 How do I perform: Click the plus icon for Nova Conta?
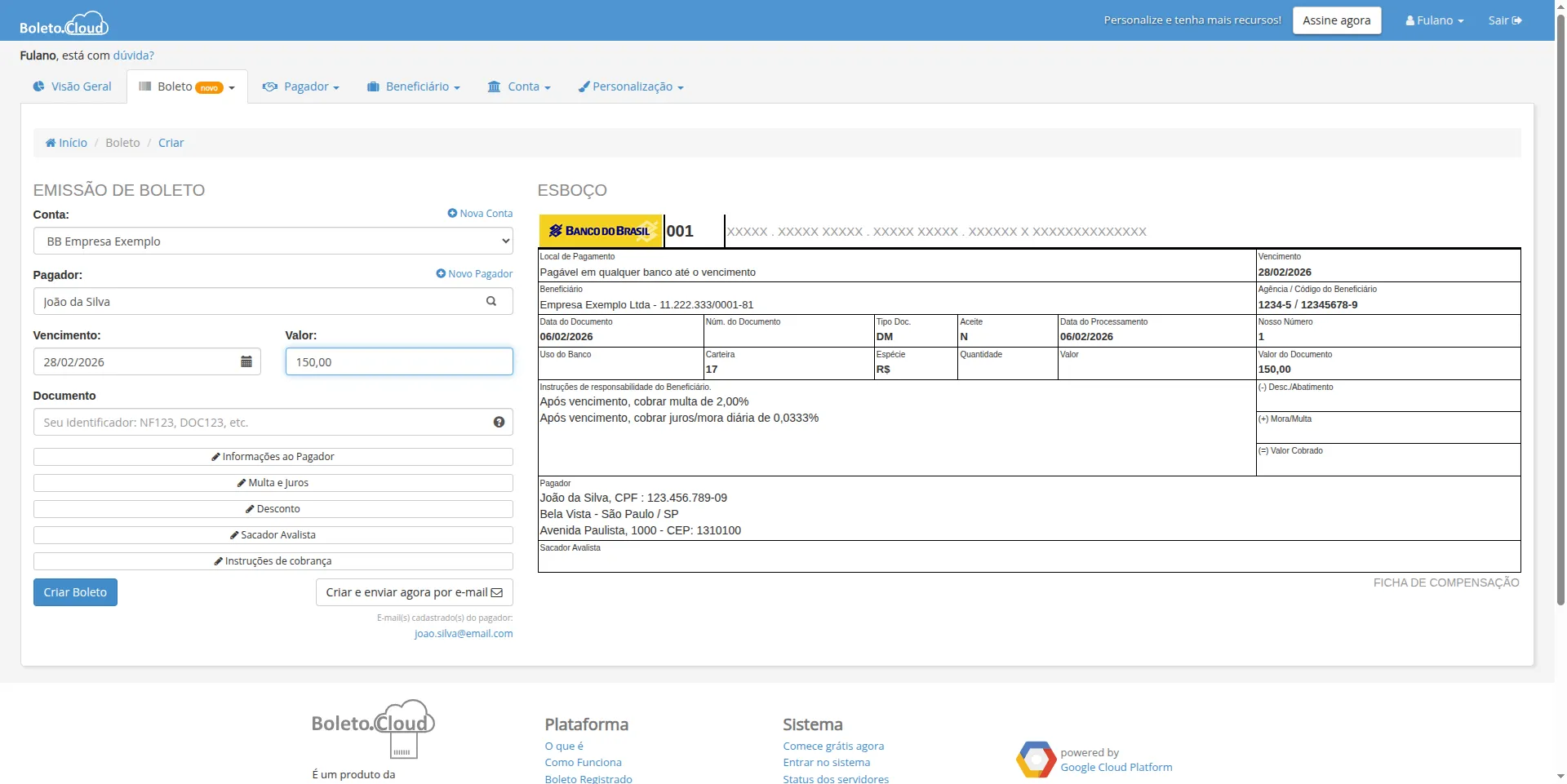(452, 213)
